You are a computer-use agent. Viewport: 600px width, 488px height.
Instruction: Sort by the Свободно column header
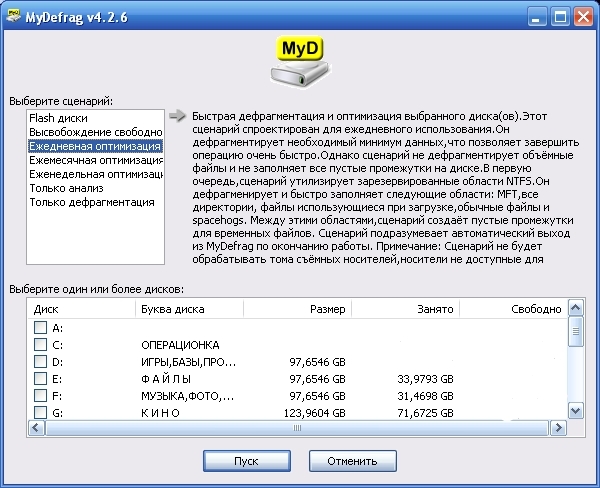pyautogui.click(x=514, y=309)
